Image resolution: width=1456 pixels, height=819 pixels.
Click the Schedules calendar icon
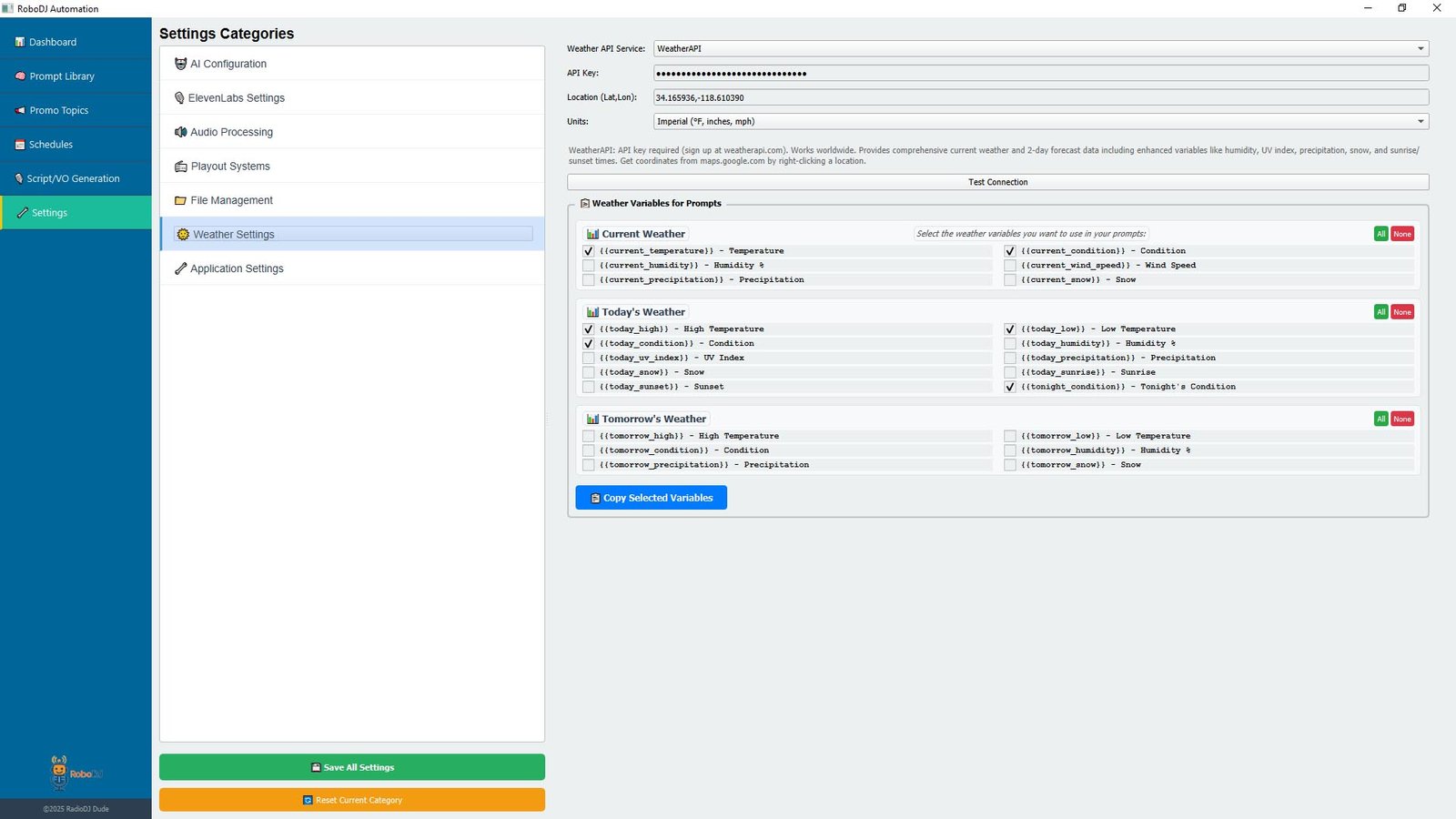20,145
